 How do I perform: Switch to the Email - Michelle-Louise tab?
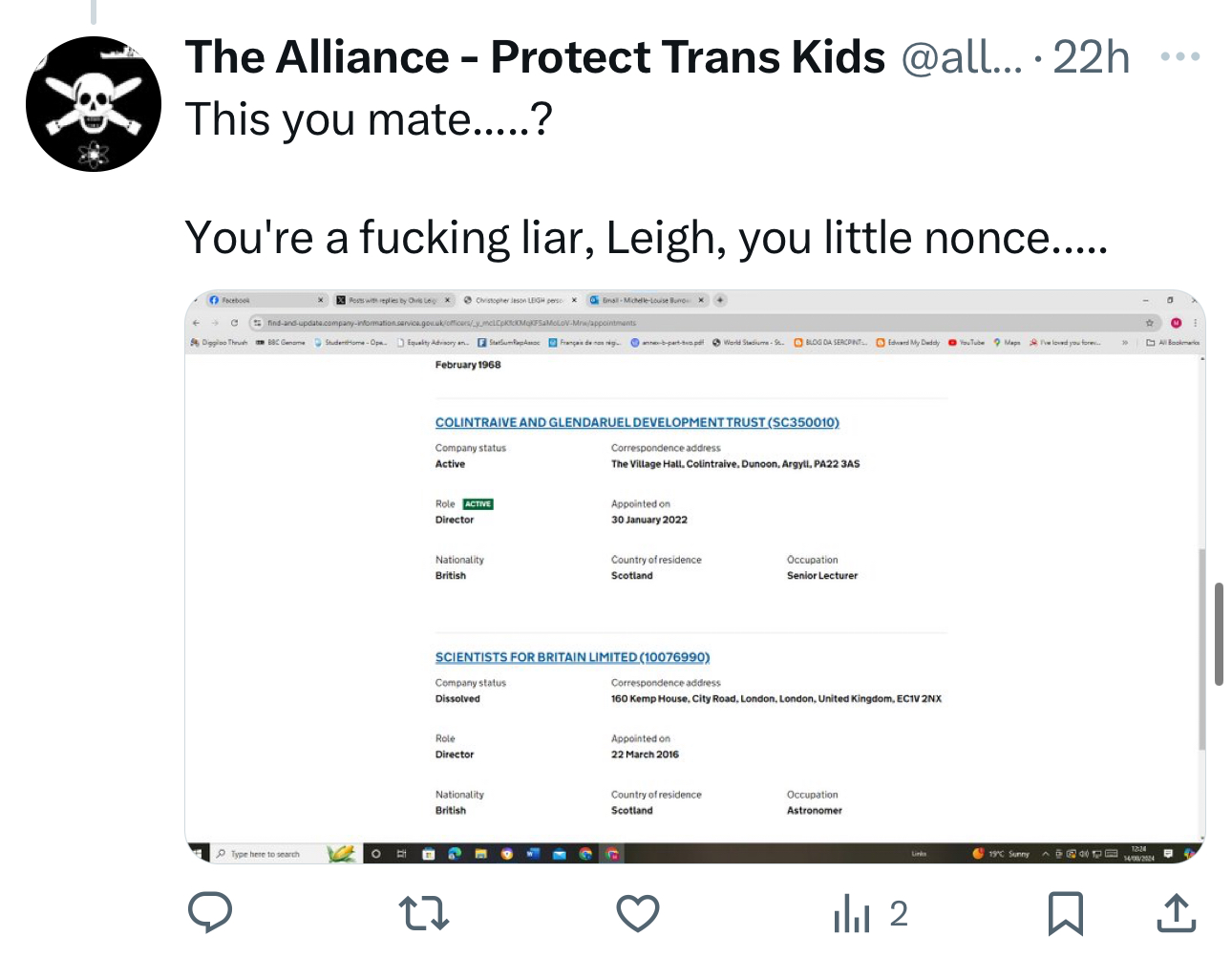(646, 300)
